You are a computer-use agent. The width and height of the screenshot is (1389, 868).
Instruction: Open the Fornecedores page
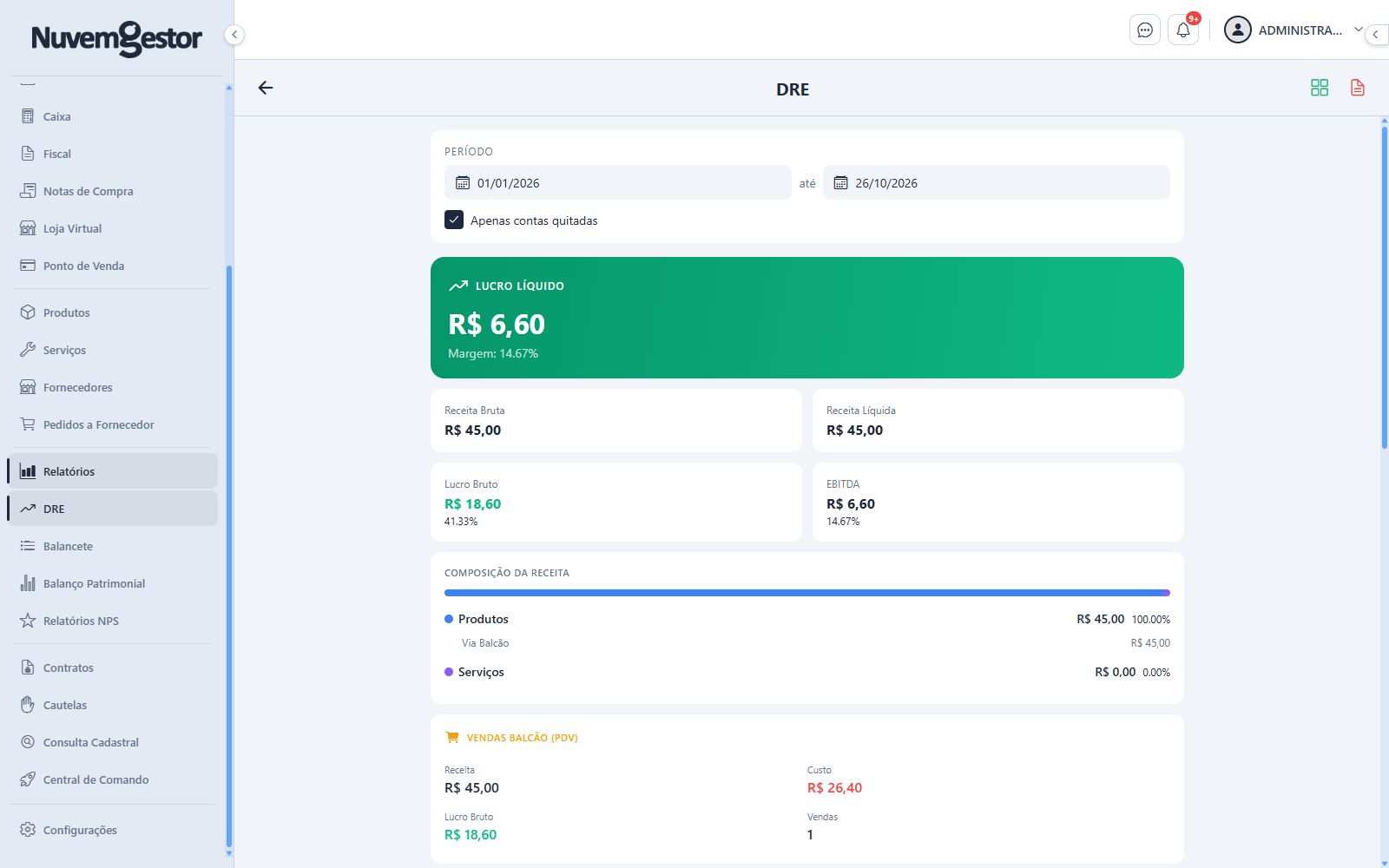pyautogui.click(x=112, y=387)
